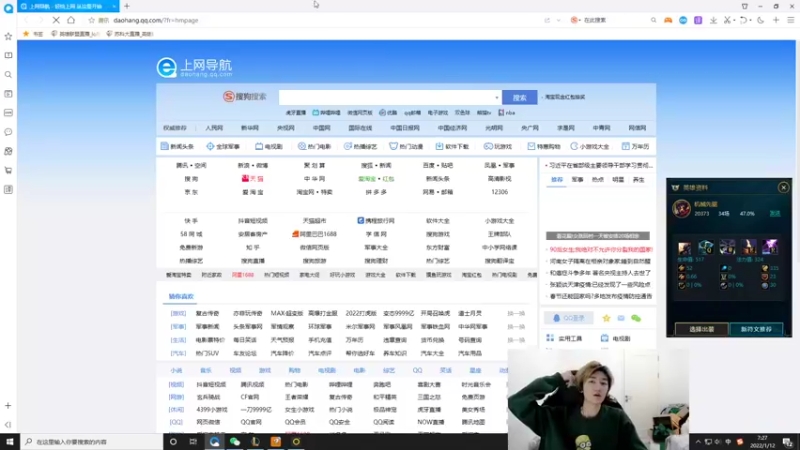
Task: Select 推荐 news tab
Action: 557,180
